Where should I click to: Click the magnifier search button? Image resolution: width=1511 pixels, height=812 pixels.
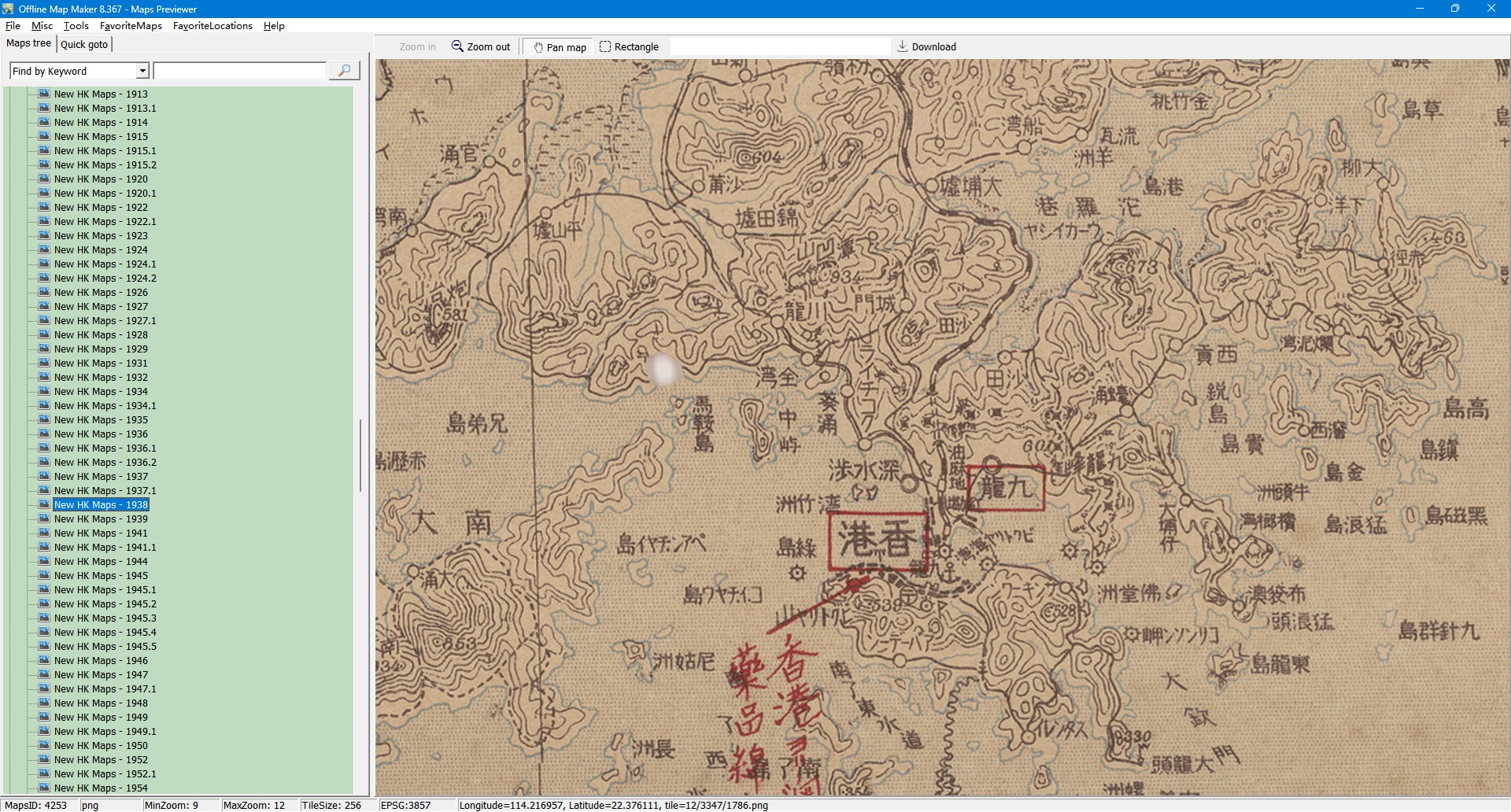tap(344, 71)
